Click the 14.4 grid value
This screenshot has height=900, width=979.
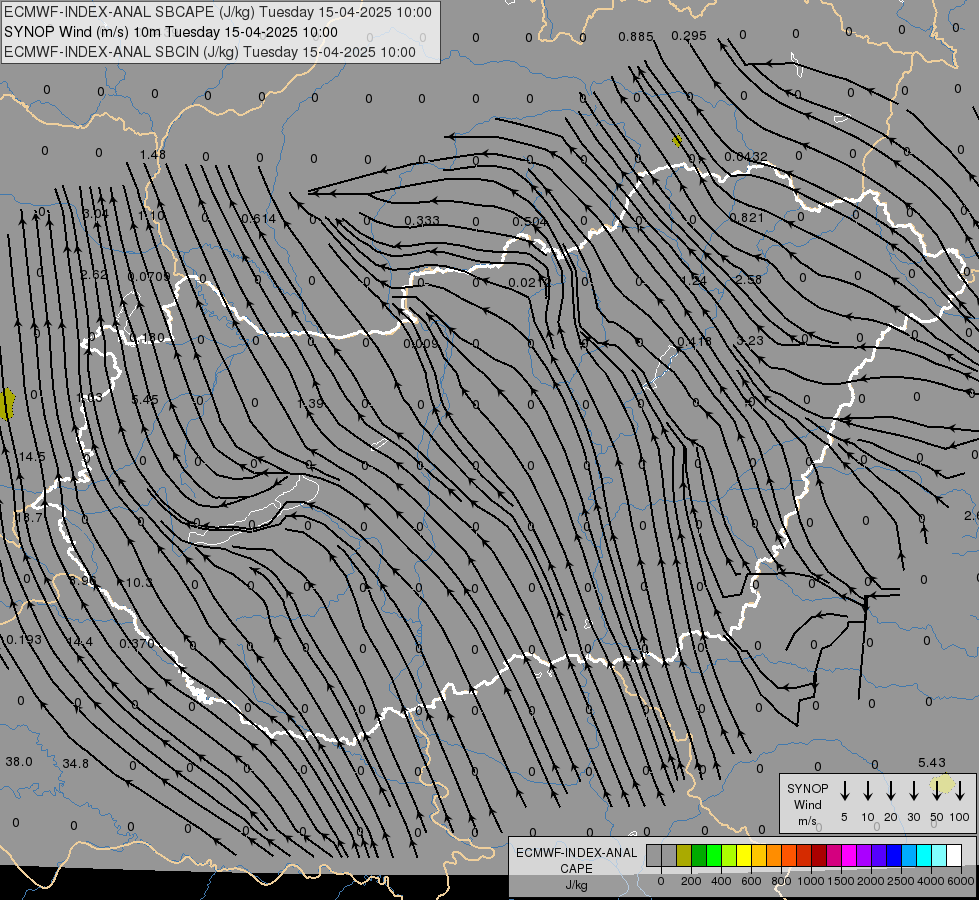coord(79,642)
